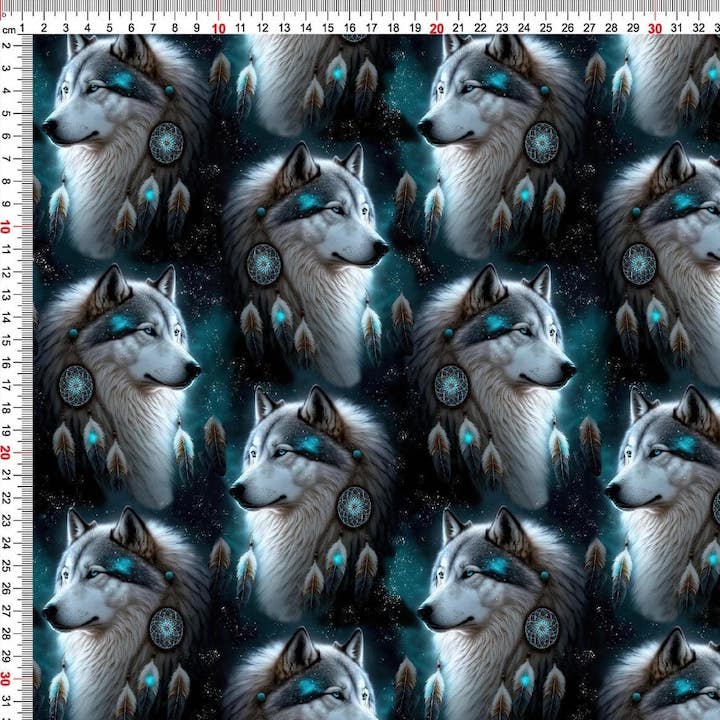The width and height of the screenshot is (720, 720).
Task: Click "15" on the vertical ruler
Action: pyautogui.click(x=6, y=340)
